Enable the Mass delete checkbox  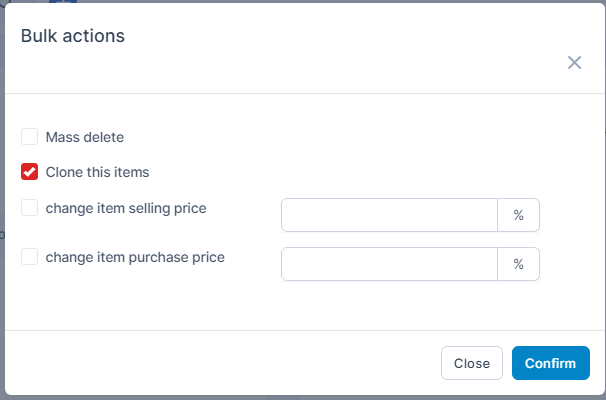(30, 137)
